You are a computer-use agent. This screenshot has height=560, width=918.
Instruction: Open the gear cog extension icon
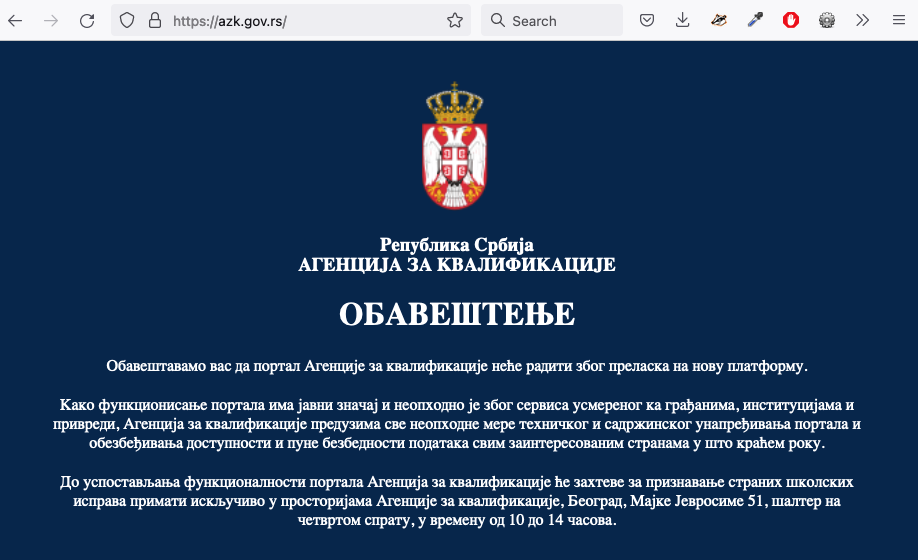tap(827, 21)
